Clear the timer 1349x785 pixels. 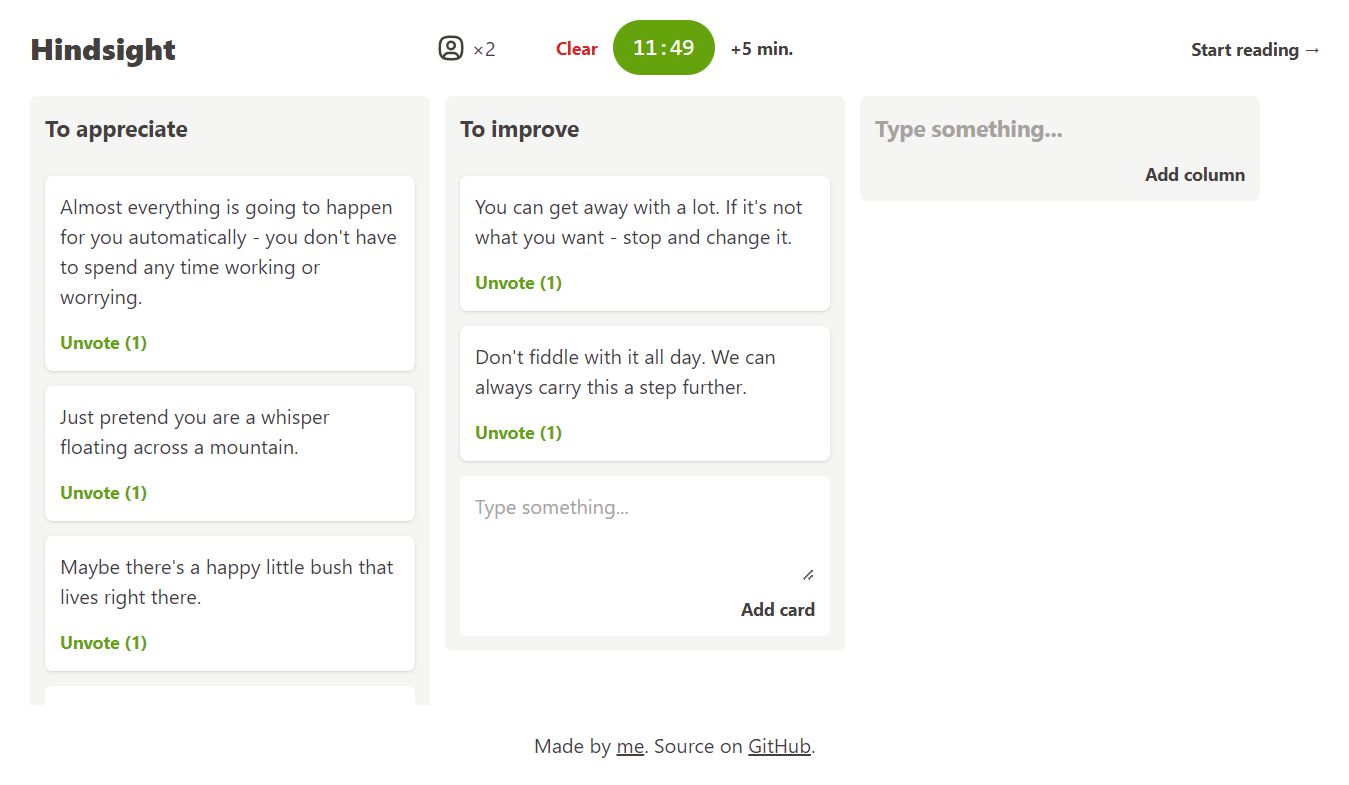[x=577, y=49]
